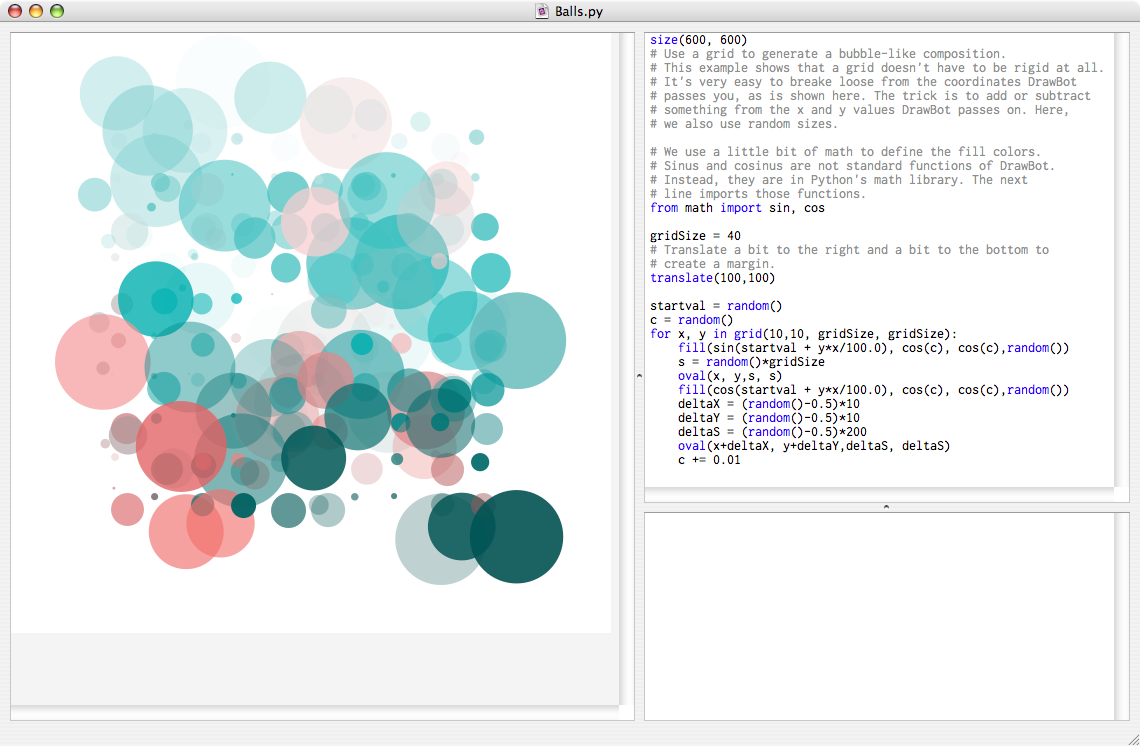1140x746 pixels.
Task: Click the canvas view's horizontal scrollbar
Action: pyautogui.click(x=315, y=713)
